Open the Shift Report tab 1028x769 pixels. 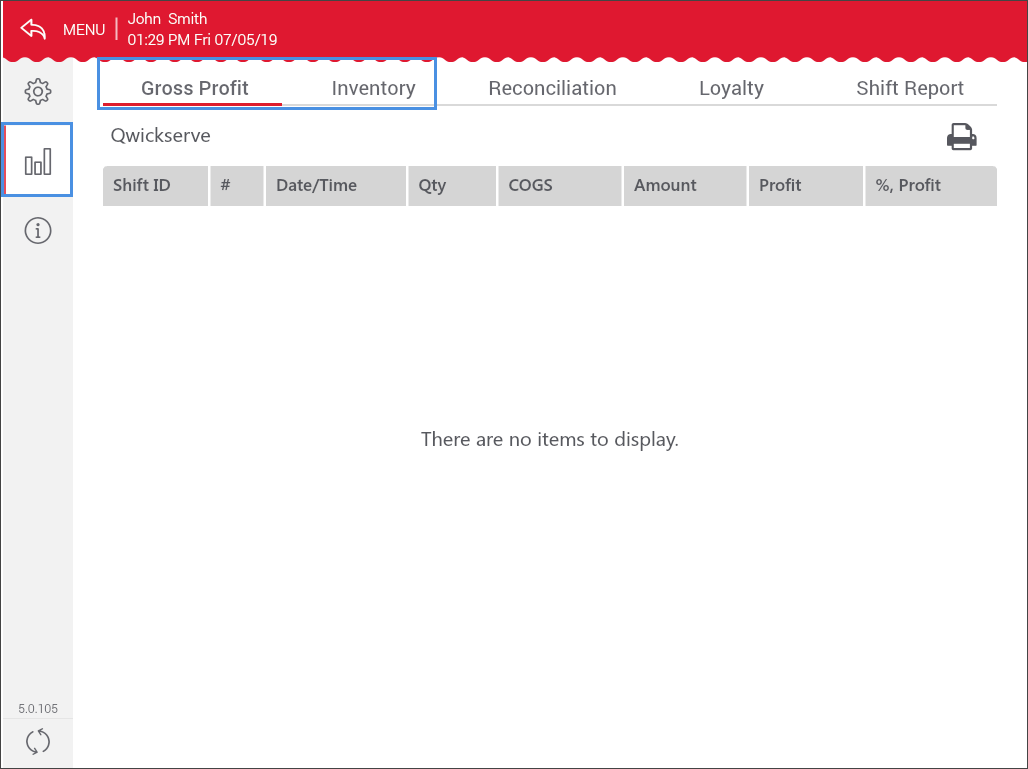coord(909,88)
